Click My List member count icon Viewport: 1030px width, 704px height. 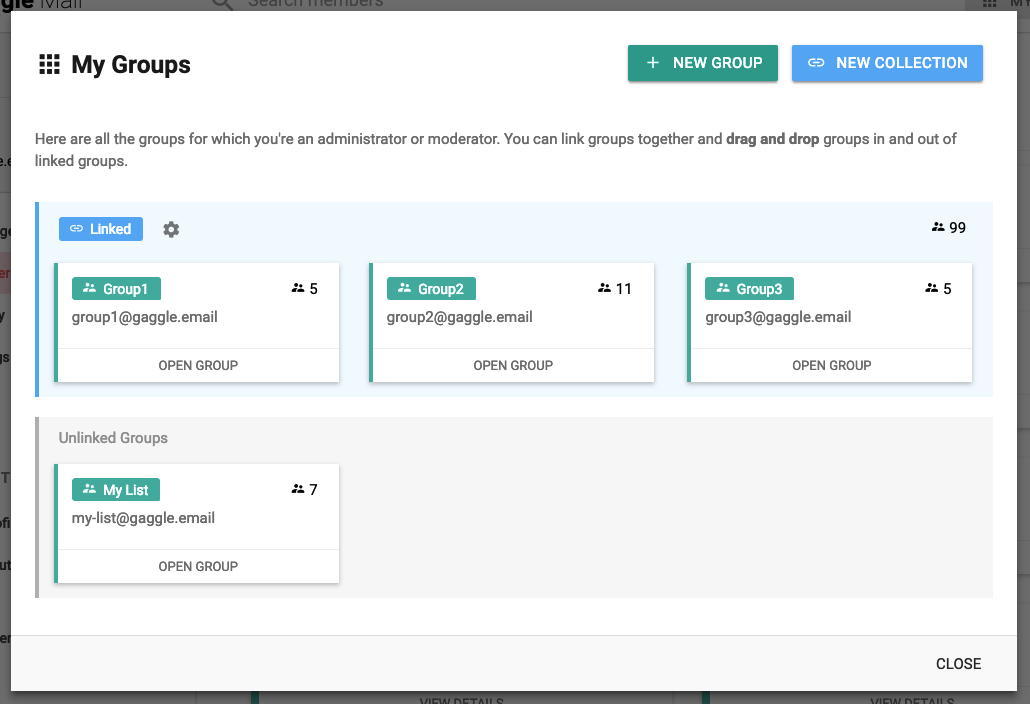[297, 490]
